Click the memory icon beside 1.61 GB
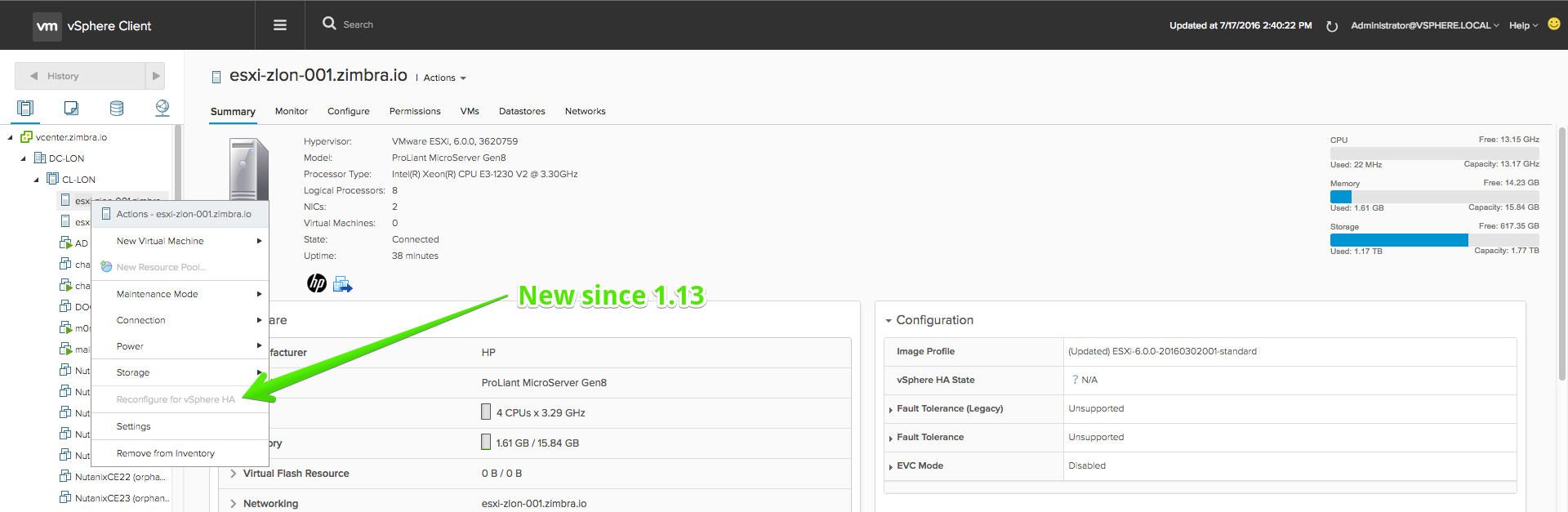1568x512 pixels. pyautogui.click(x=486, y=443)
